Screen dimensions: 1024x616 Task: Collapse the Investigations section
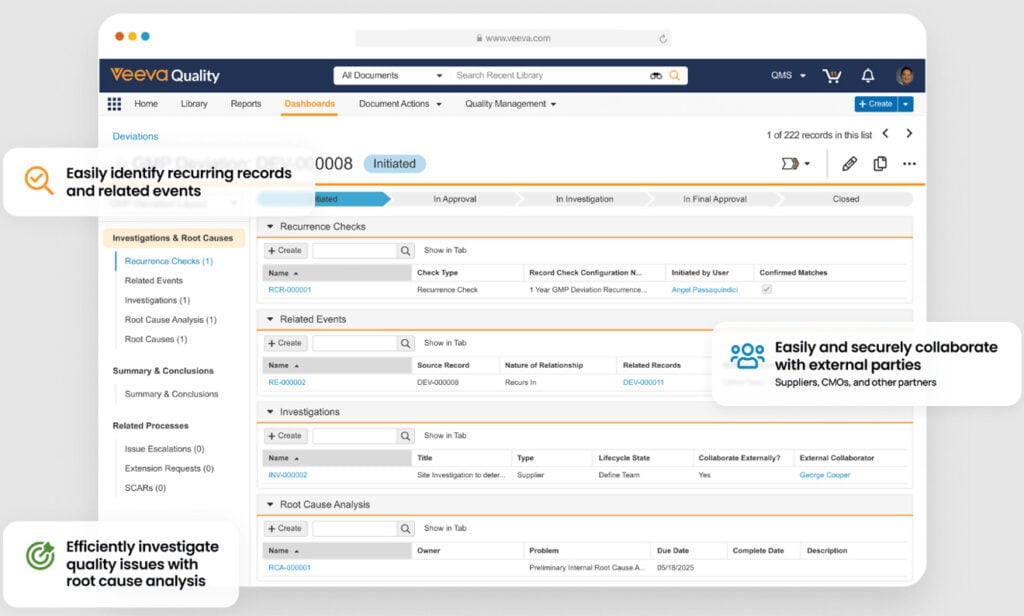click(270, 412)
